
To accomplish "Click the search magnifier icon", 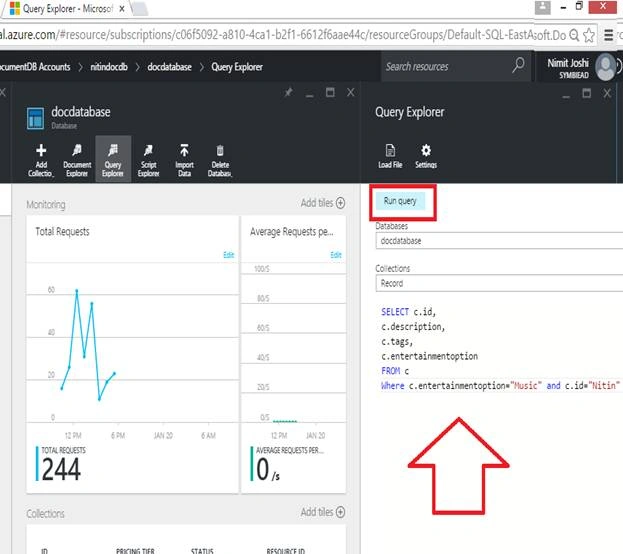I will [518, 65].
